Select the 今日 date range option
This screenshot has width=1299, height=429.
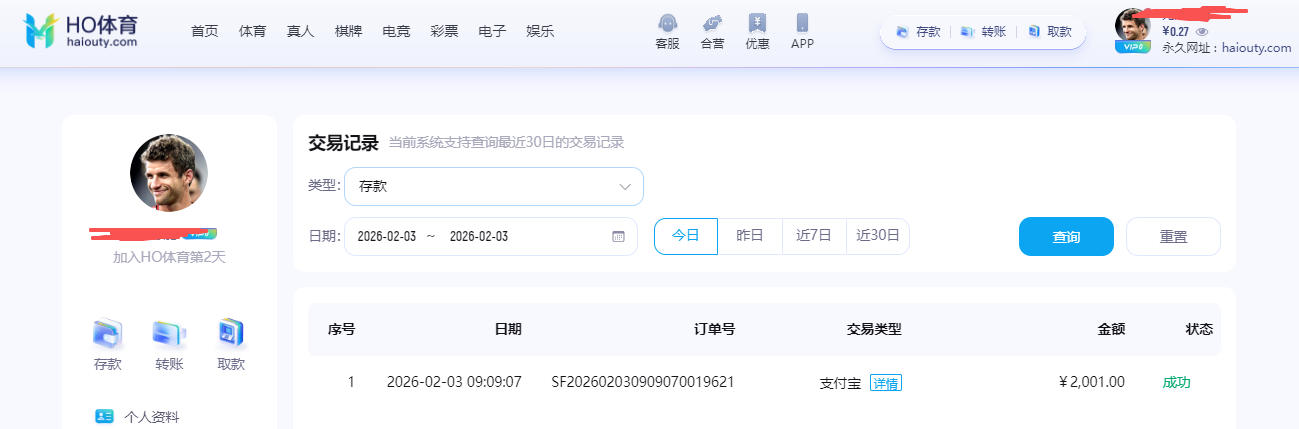(685, 236)
